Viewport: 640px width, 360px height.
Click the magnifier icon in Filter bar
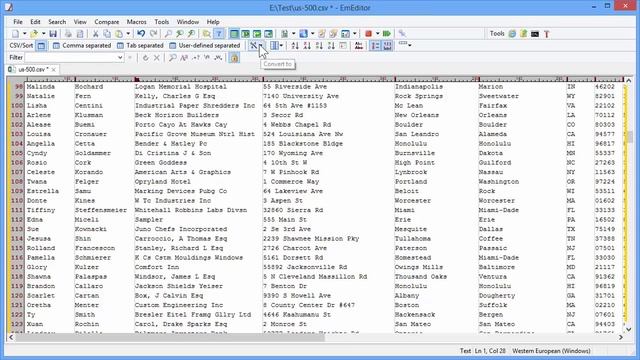pyautogui.click(x=173, y=58)
